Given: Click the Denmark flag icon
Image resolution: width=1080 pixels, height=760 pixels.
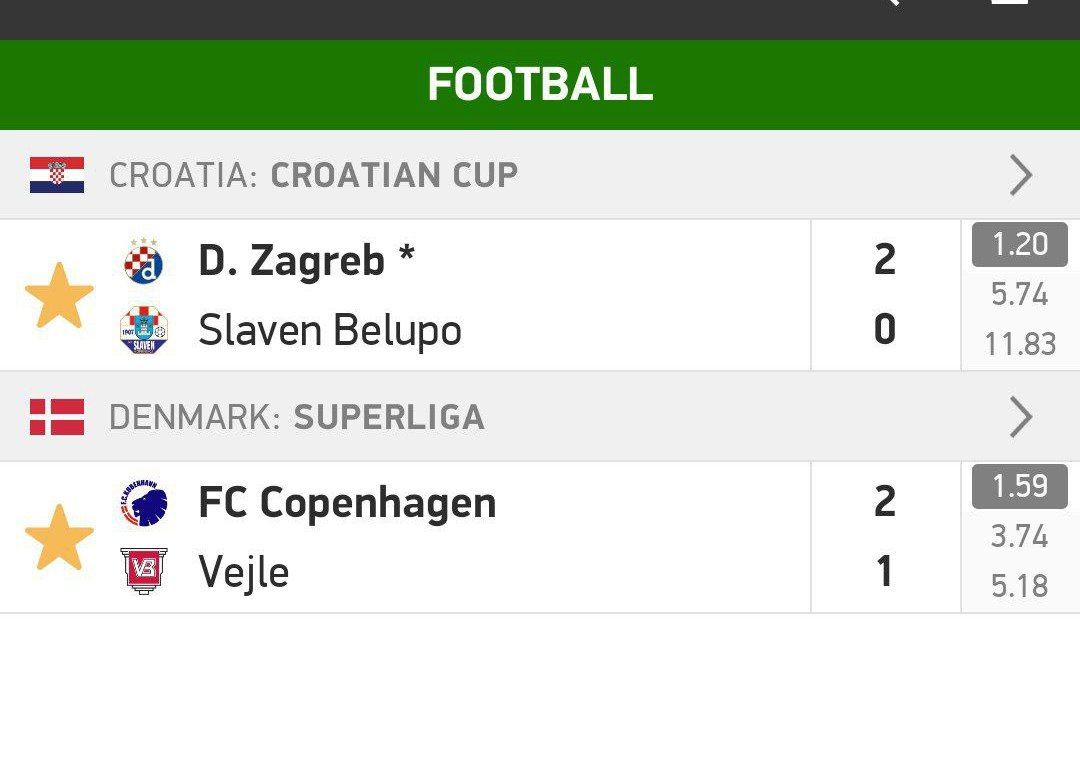Looking at the screenshot, I should (57, 417).
